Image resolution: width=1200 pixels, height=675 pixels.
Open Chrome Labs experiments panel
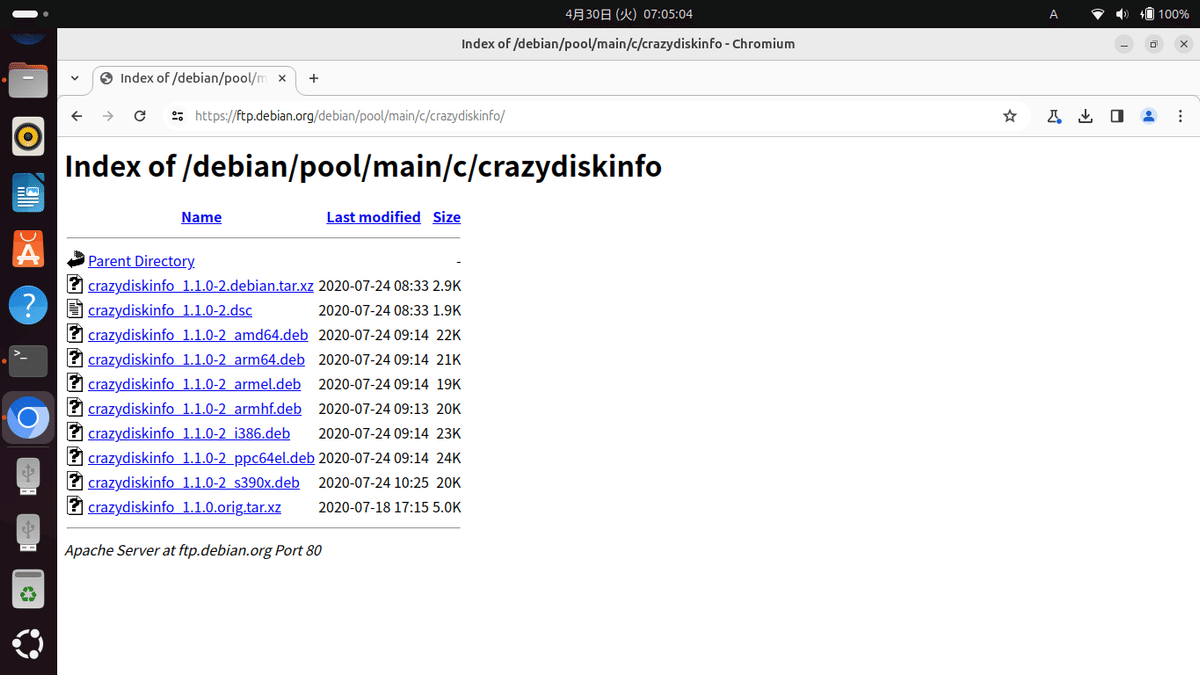tap(1052, 116)
